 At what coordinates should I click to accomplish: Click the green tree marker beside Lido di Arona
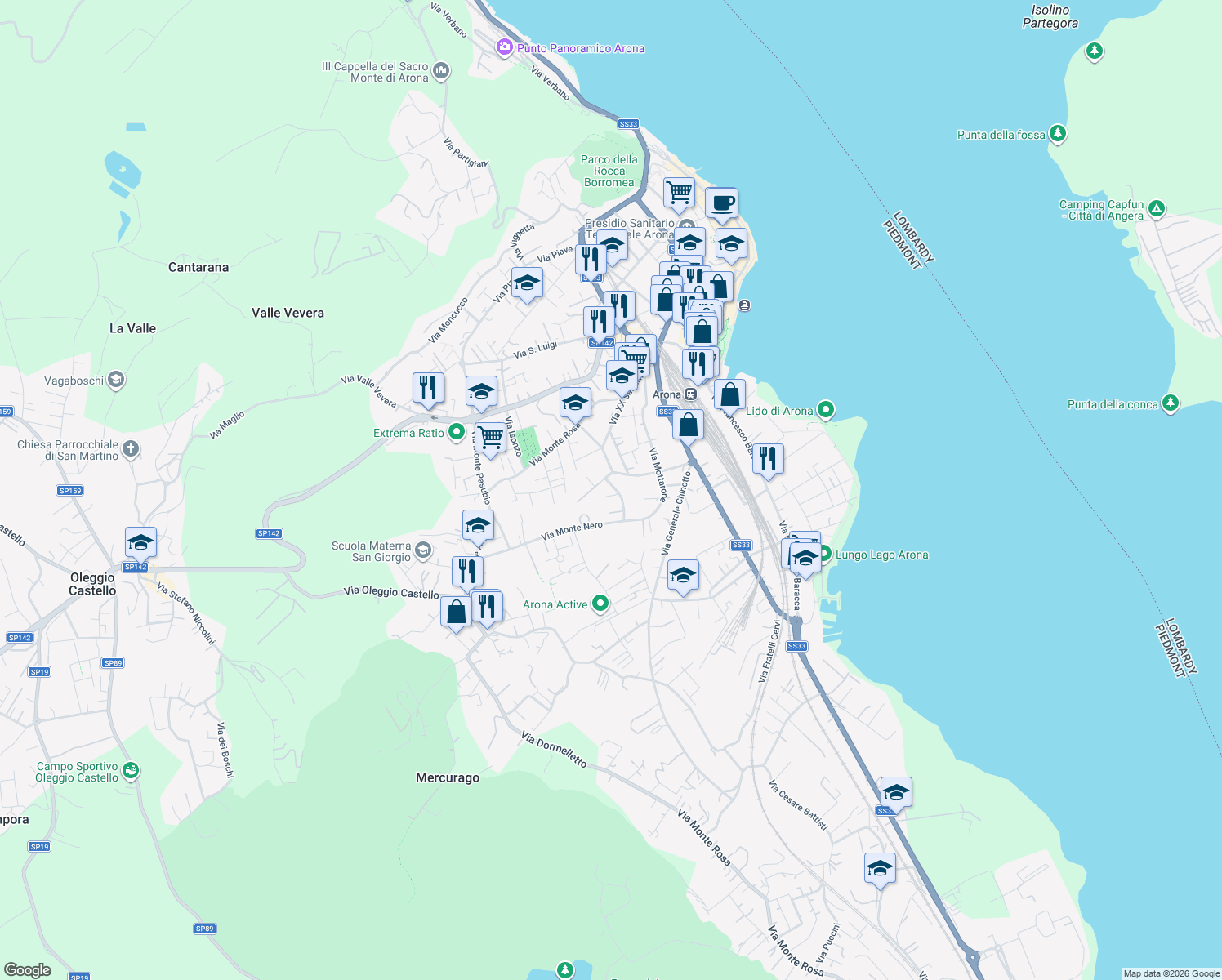click(826, 411)
